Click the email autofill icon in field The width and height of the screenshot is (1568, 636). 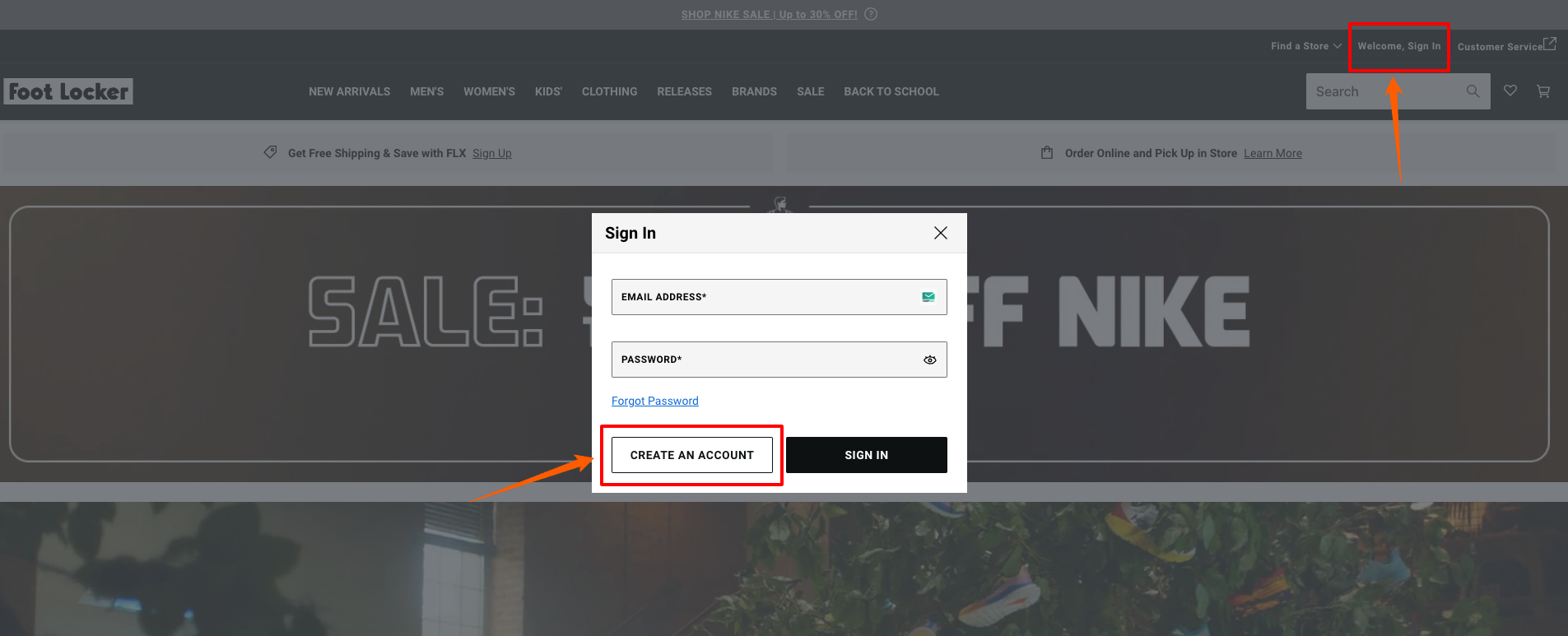(928, 297)
